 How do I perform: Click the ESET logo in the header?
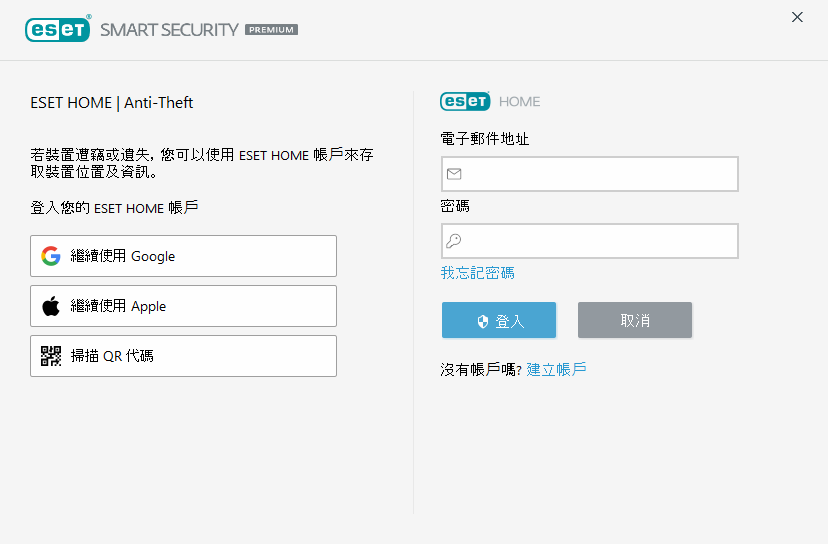58,29
